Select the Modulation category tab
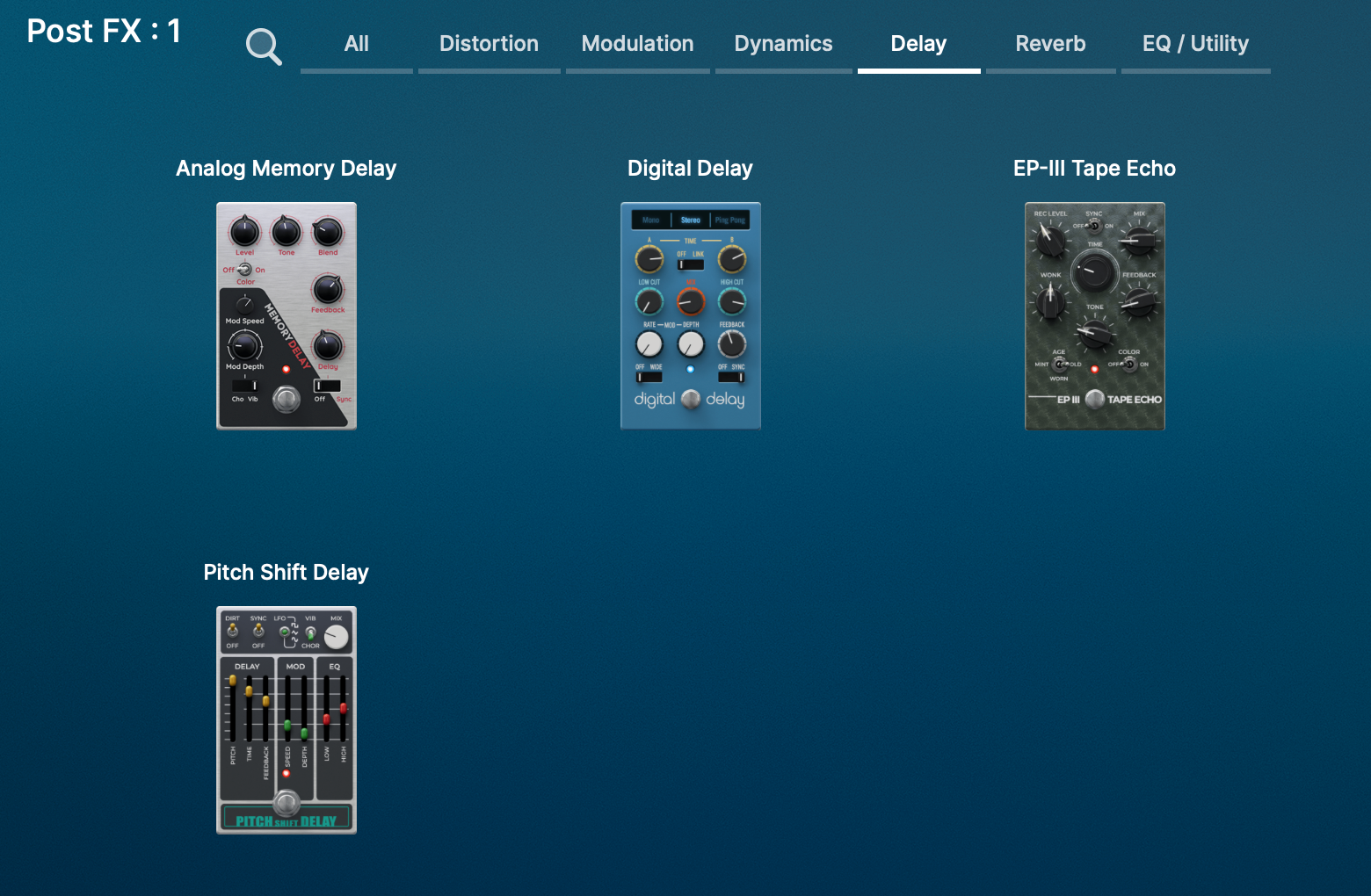The image size is (1371, 896). [637, 44]
